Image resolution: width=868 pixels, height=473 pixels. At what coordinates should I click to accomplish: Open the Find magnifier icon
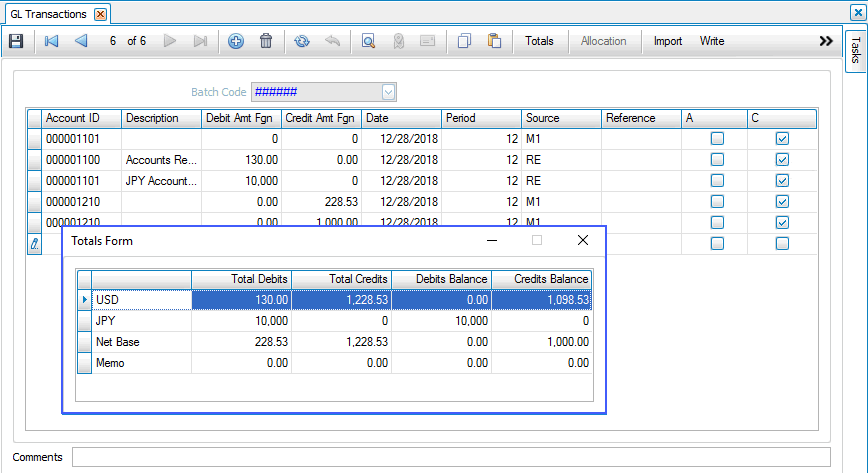pos(368,41)
